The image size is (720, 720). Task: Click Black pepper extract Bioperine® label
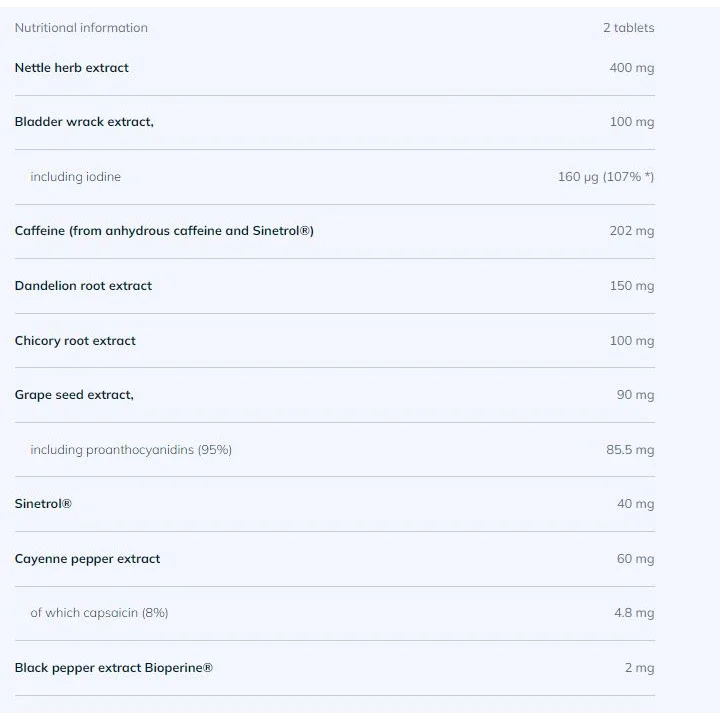point(113,668)
